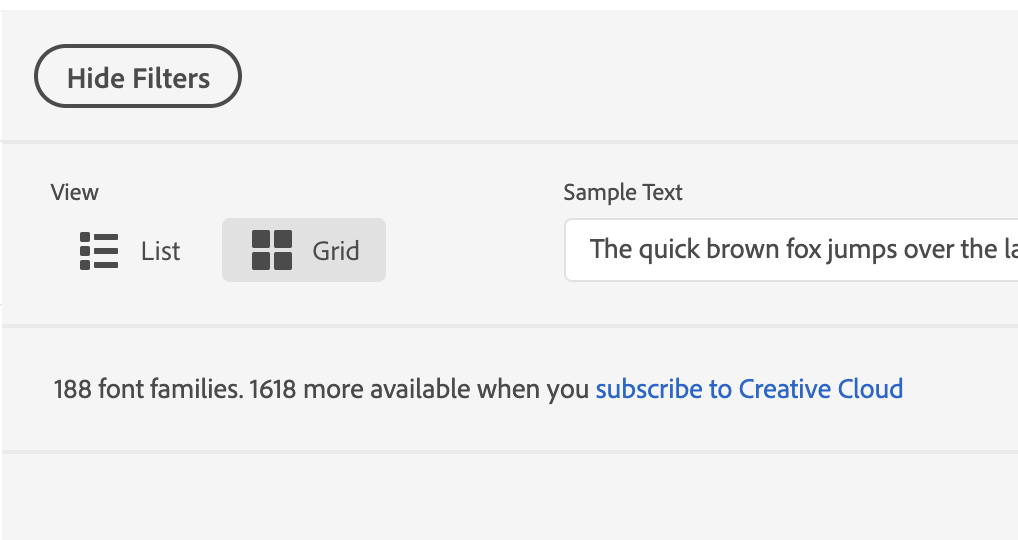Screen dimensions: 1018x540
Task: Switch font view to List
Action: tap(130, 251)
